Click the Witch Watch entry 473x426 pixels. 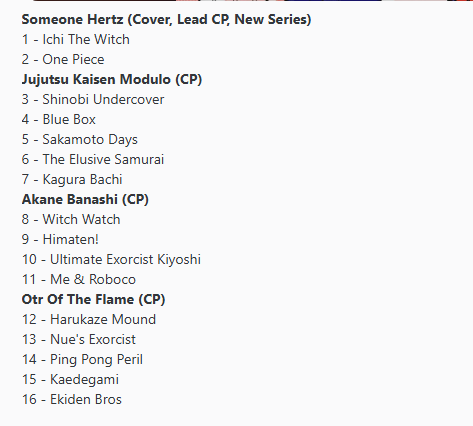coord(71,220)
